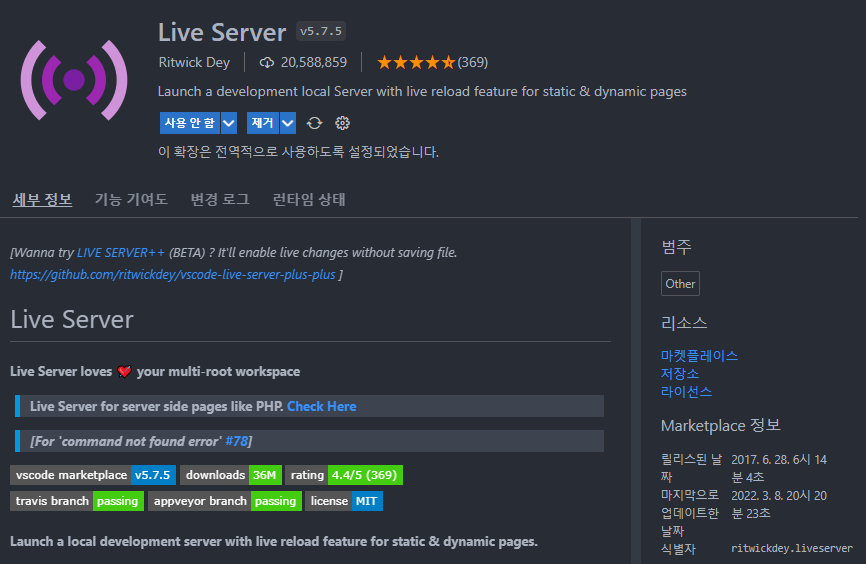
Task: Click the license MIT badge
Action: (344, 501)
